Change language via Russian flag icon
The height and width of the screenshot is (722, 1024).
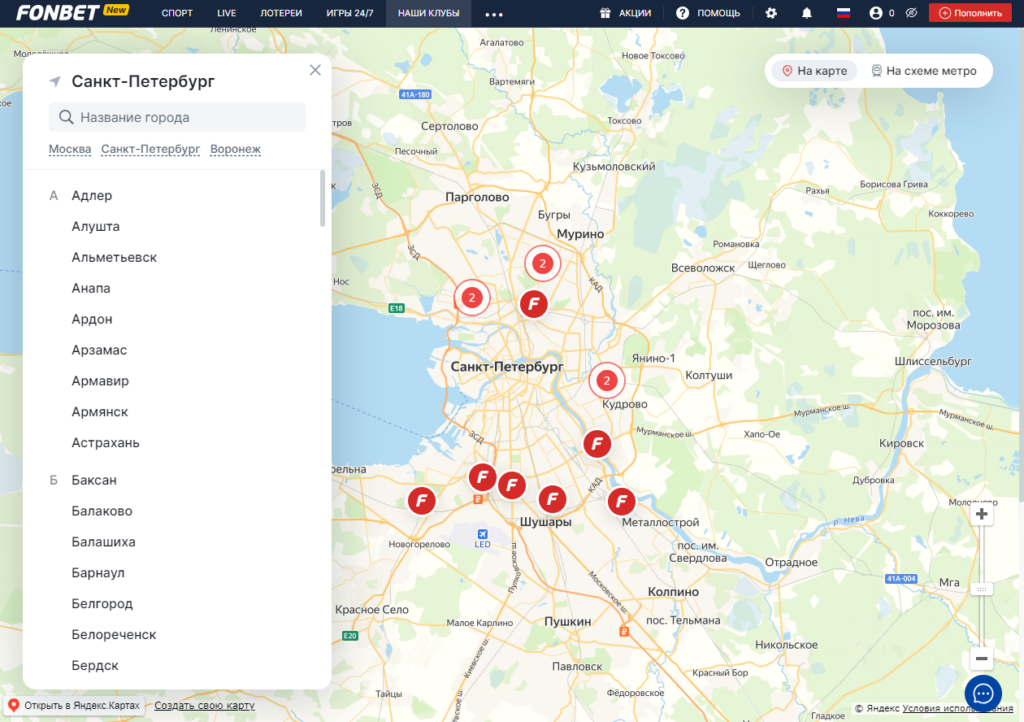[x=843, y=13]
